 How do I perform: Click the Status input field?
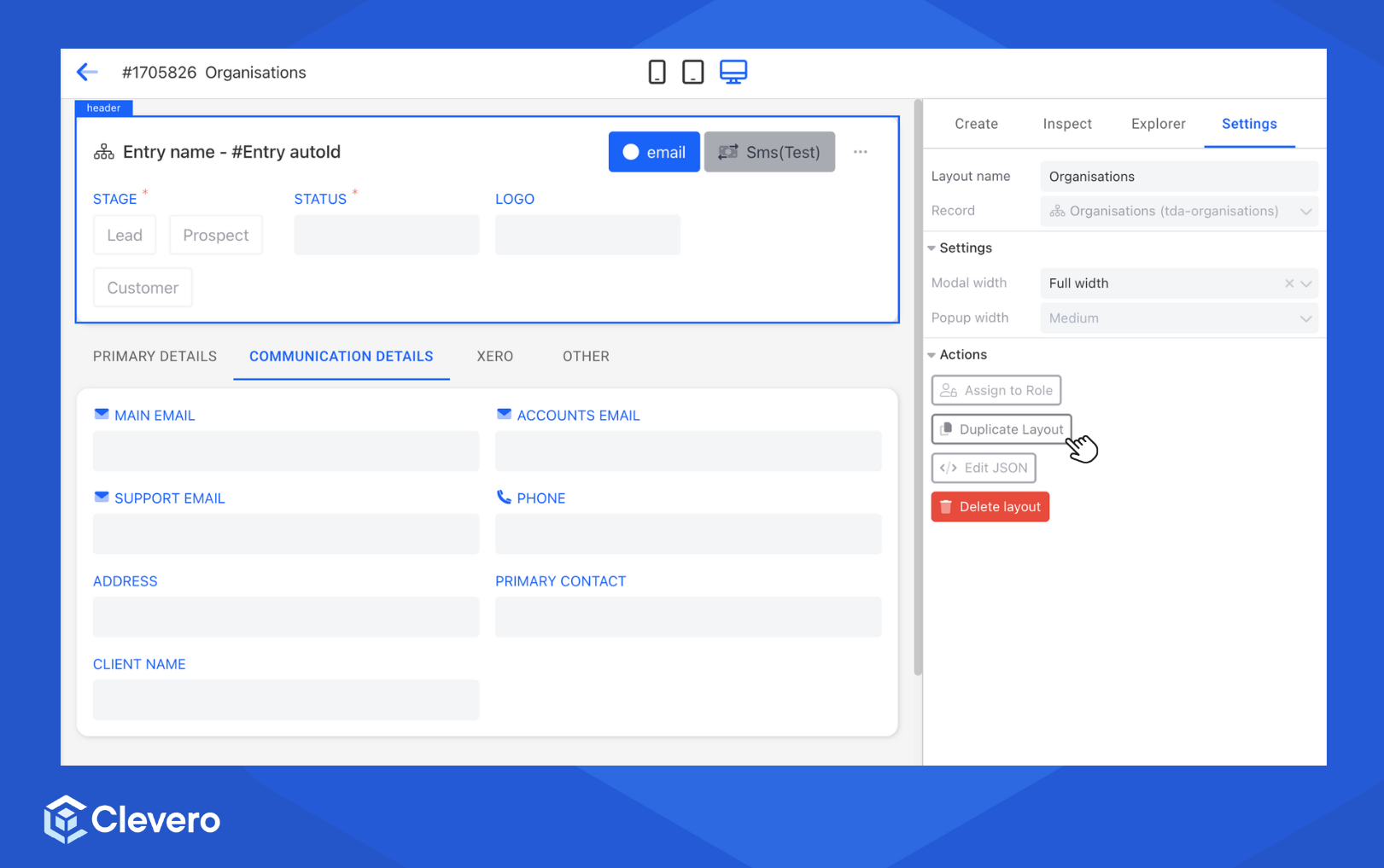(x=386, y=235)
